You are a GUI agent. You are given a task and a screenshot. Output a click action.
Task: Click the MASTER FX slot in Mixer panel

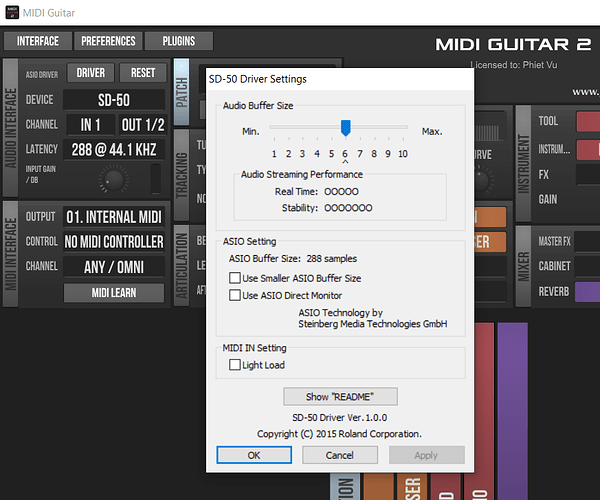[587, 241]
